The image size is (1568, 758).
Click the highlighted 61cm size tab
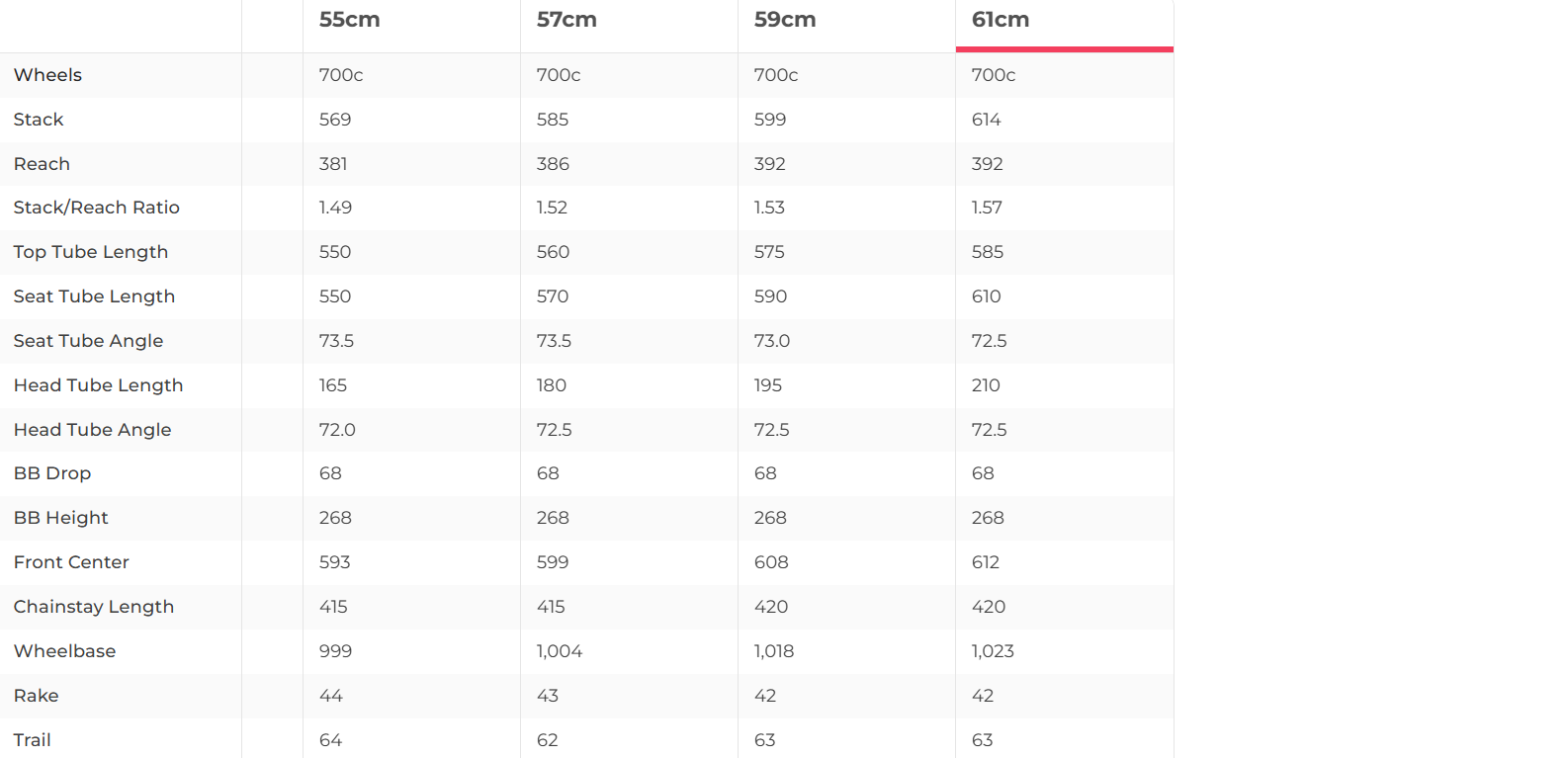[1001, 20]
